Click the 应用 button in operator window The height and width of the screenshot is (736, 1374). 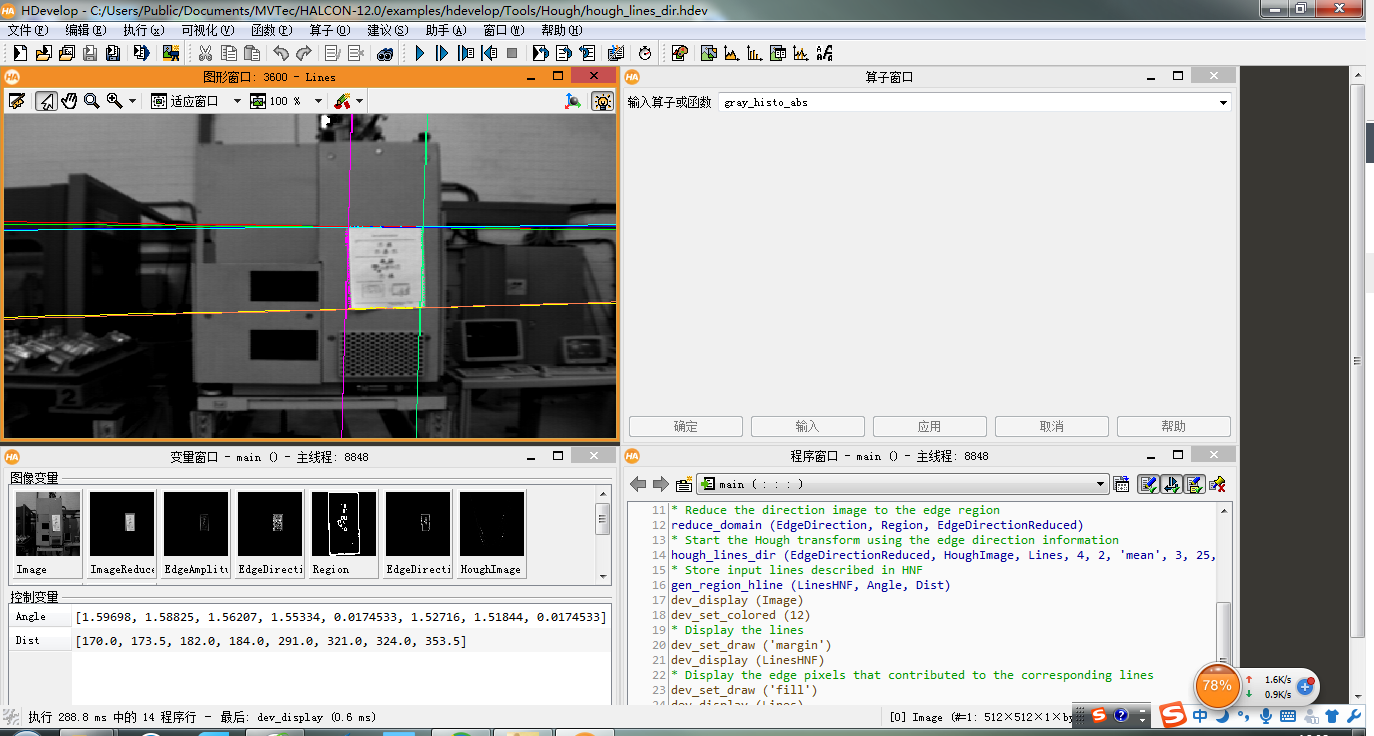pyautogui.click(x=929, y=426)
